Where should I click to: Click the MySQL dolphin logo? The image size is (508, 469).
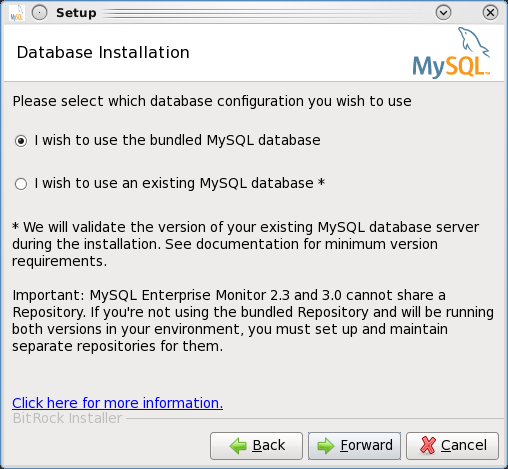pyautogui.click(x=451, y=53)
